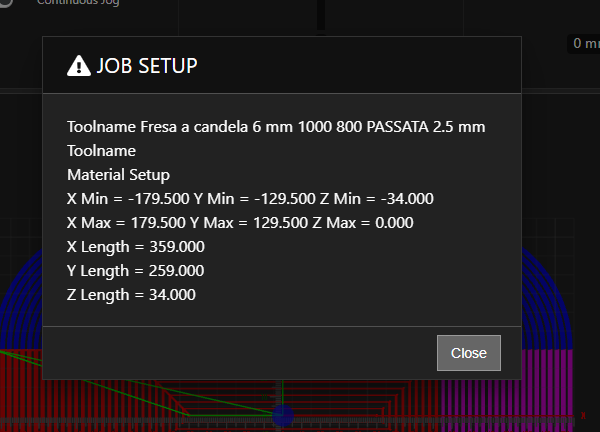This screenshot has height=432, width=600.
Task: Click the empty second Toolname line
Action: [101, 151]
